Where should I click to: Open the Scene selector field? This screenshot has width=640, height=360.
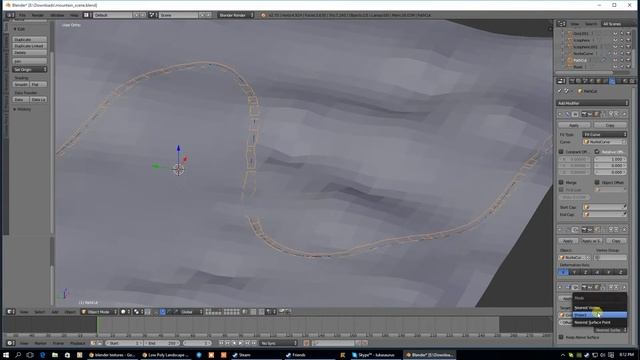coord(178,15)
